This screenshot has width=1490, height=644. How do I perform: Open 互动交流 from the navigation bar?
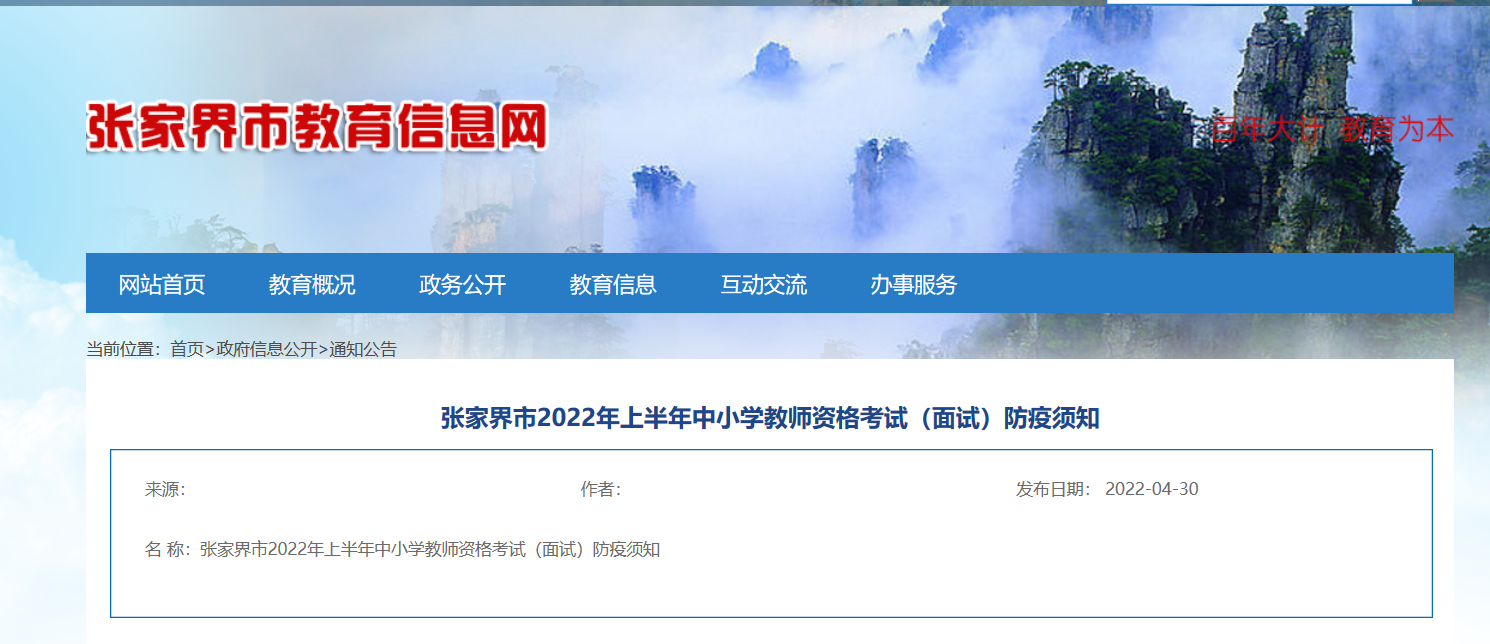pyautogui.click(x=764, y=285)
